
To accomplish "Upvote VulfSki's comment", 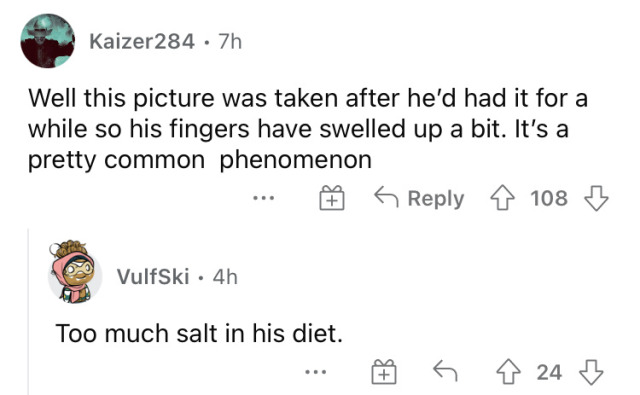I will tap(508, 372).
